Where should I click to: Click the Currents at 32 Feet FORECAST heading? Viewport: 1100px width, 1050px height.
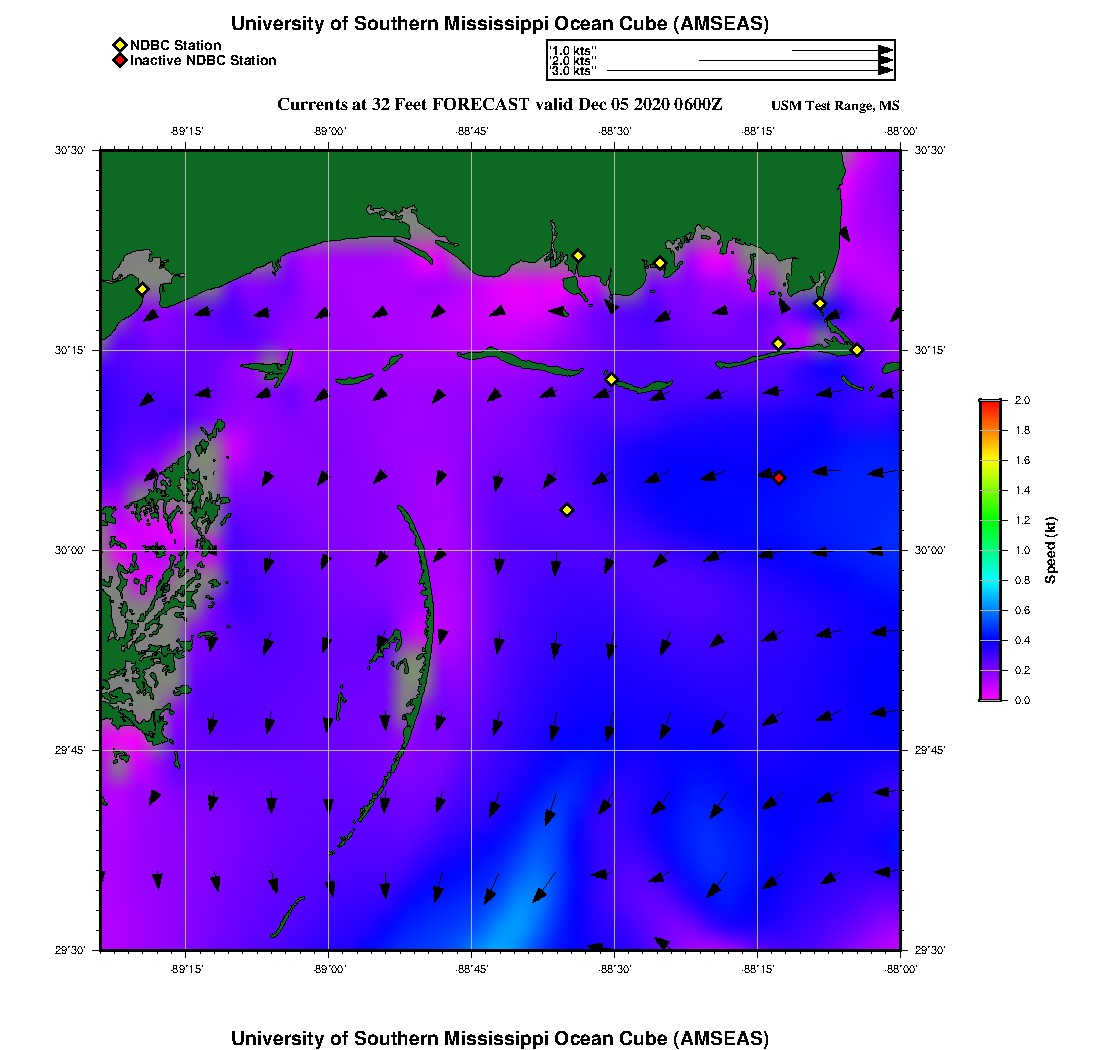click(x=499, y=105)
